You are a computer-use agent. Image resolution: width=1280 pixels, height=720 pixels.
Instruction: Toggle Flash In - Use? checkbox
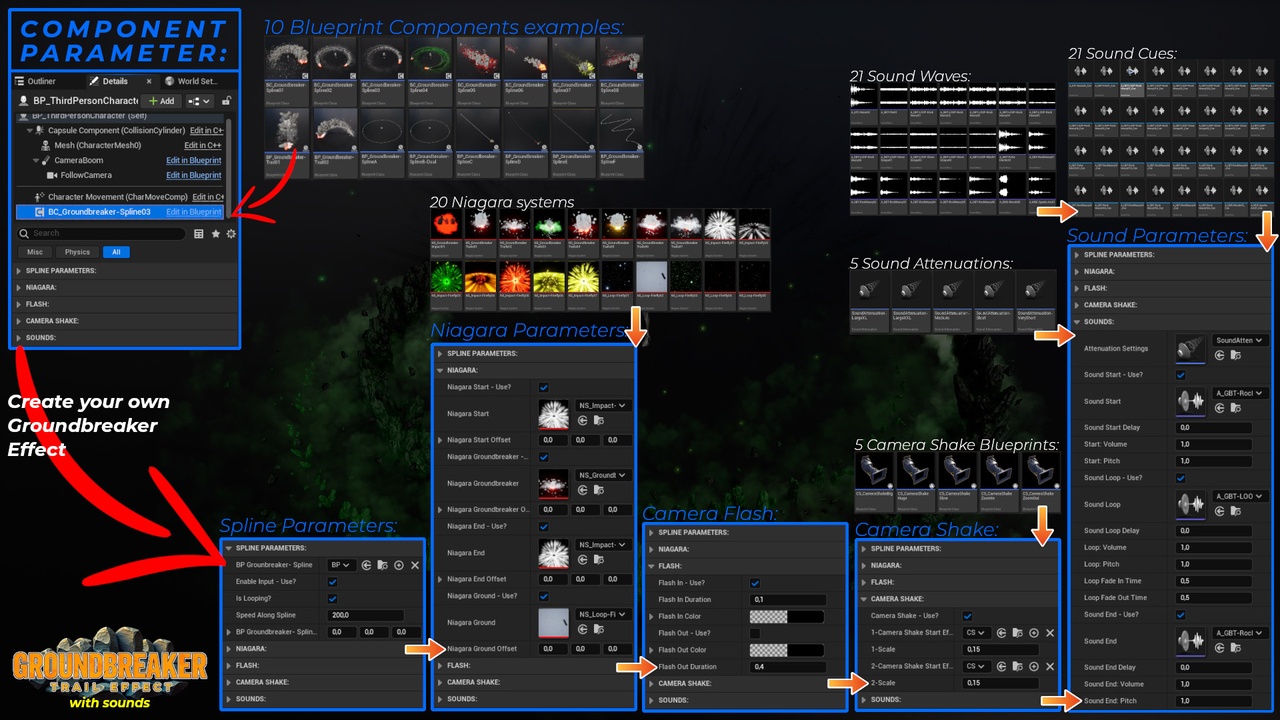755,583
